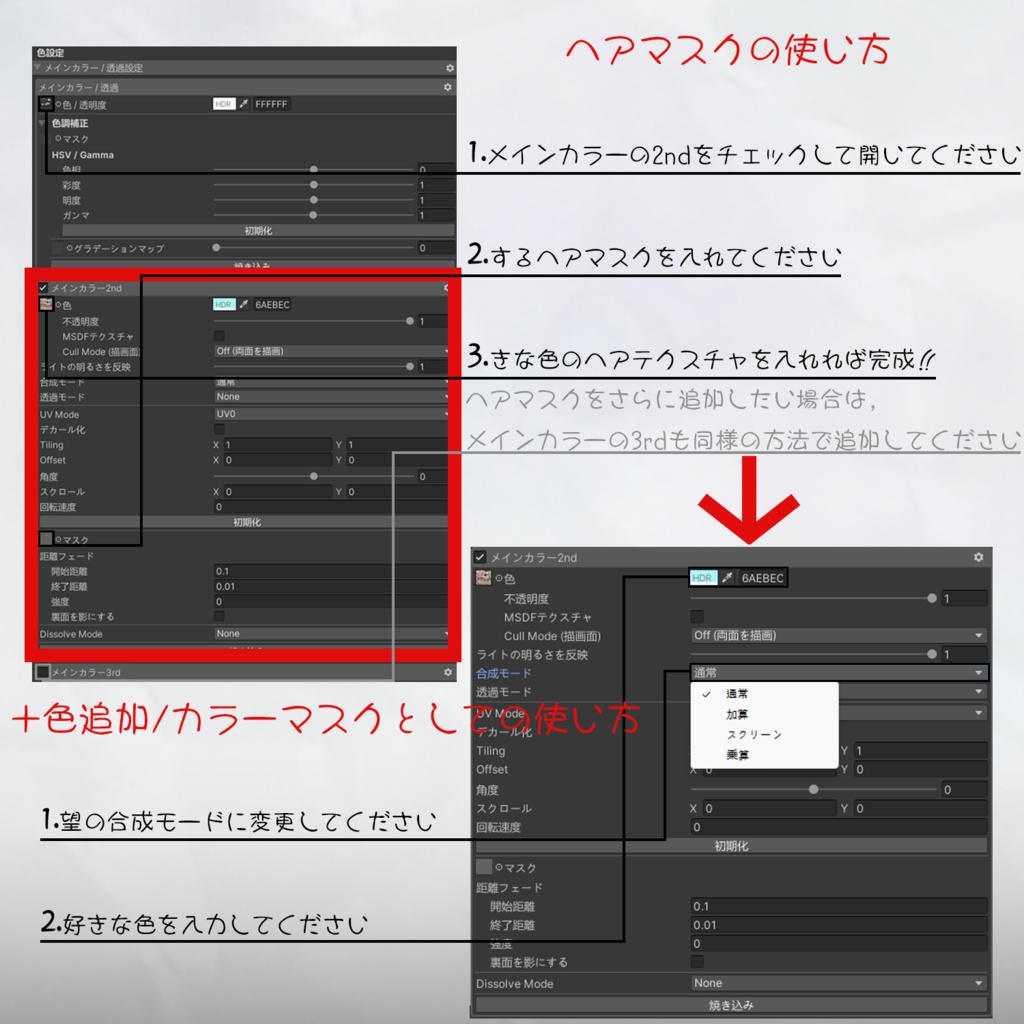
Task: Toggle デカール化 checkbox in the 色設定 inspector
Action: click(219, 429)
